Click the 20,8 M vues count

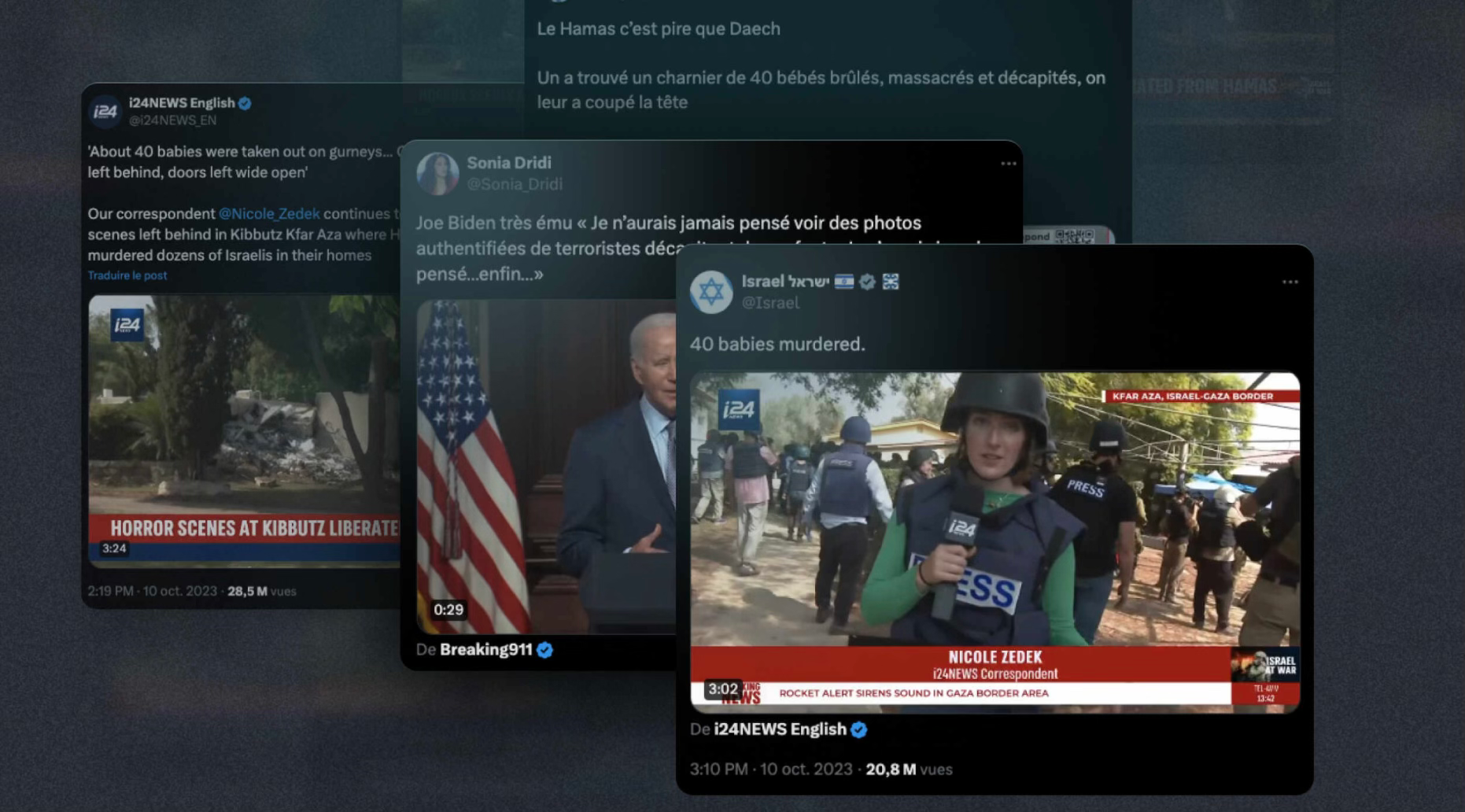point(909,770)
